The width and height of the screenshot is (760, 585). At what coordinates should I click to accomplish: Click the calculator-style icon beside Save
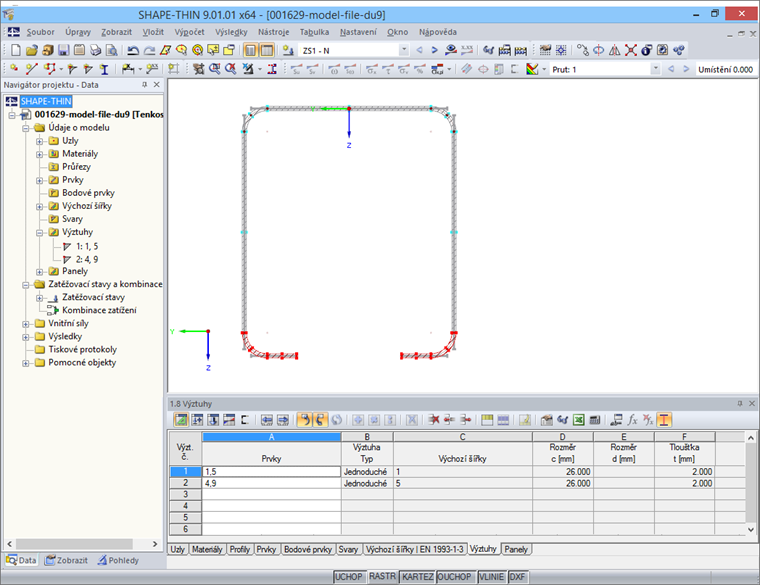coord(79,50)
